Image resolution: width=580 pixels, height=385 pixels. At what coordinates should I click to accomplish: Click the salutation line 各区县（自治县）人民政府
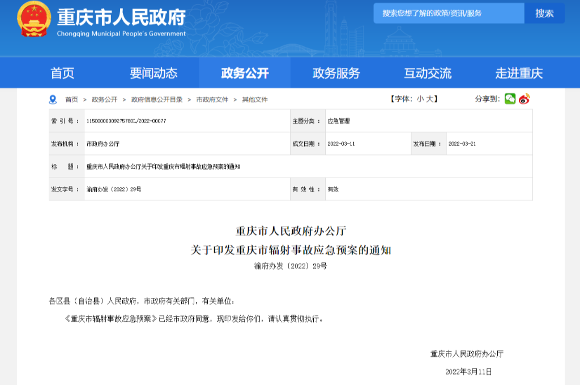pyautogui.click(x=141, y=301)
